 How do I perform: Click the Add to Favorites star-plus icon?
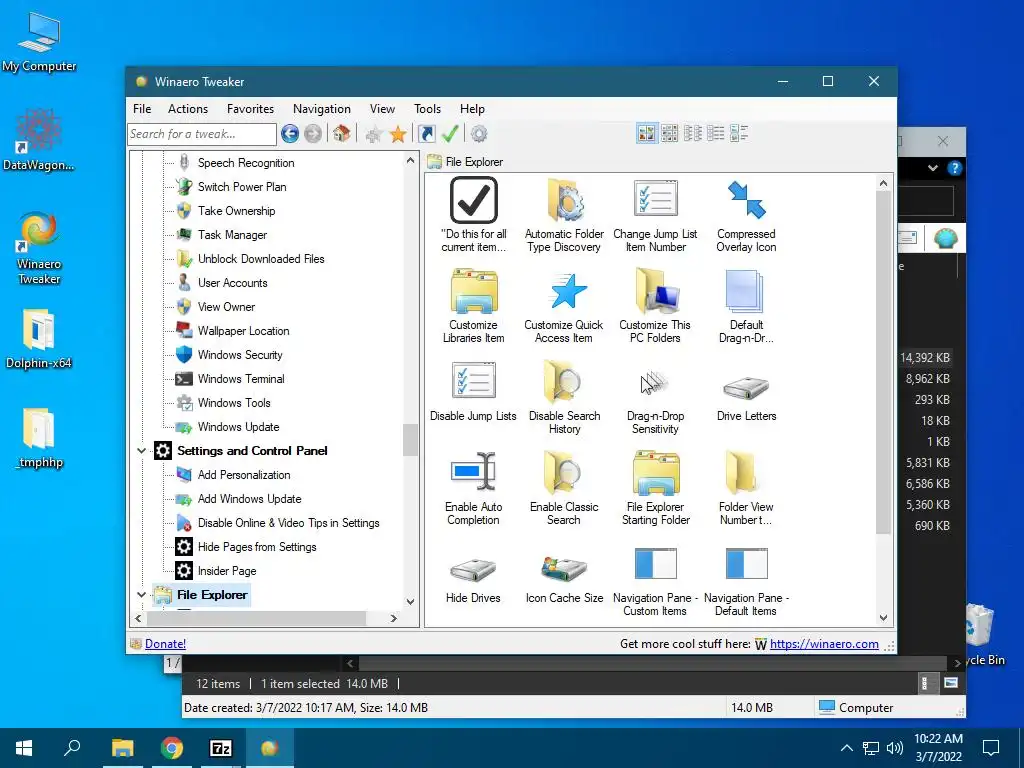[x=374, y=135]
